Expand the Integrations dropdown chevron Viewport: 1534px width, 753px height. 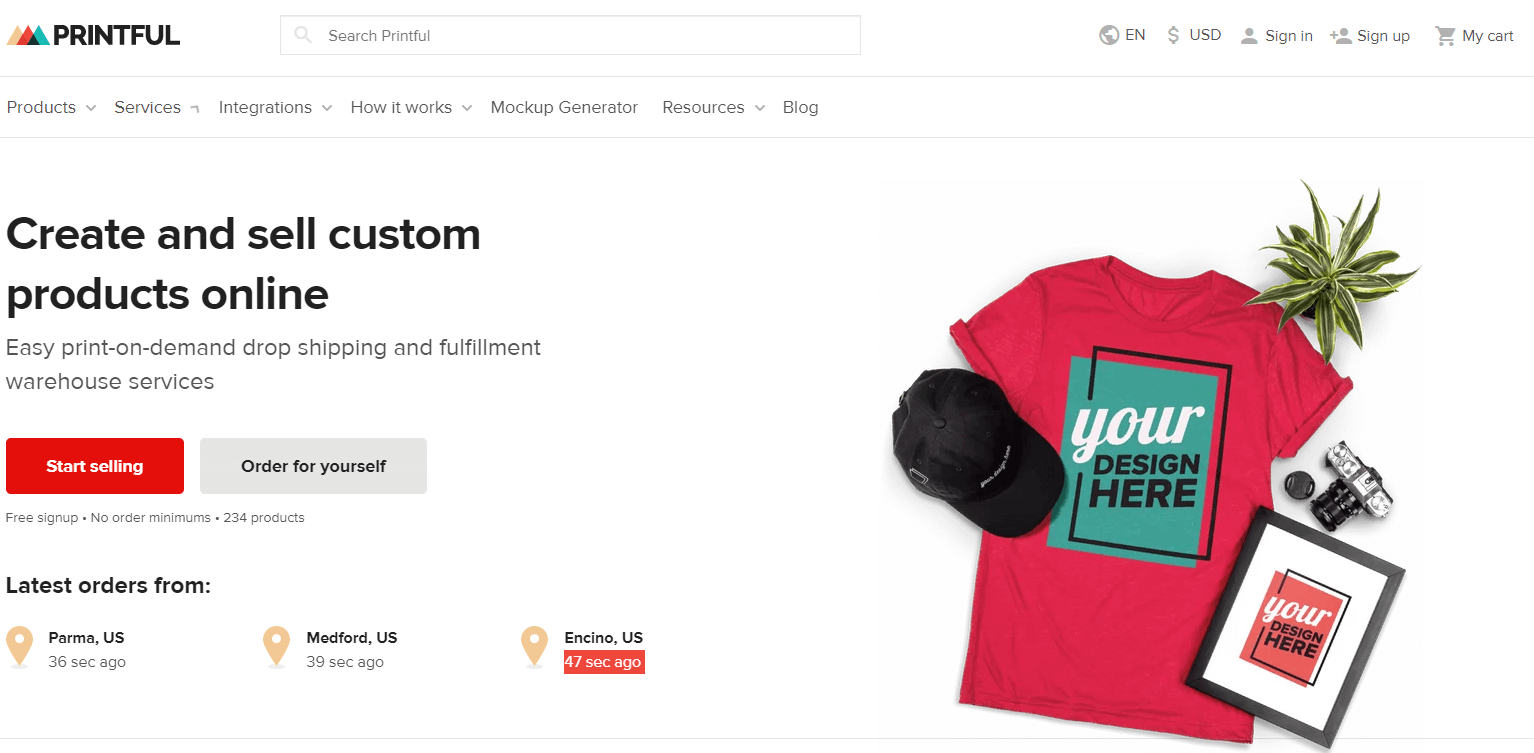tap(327, 108)
